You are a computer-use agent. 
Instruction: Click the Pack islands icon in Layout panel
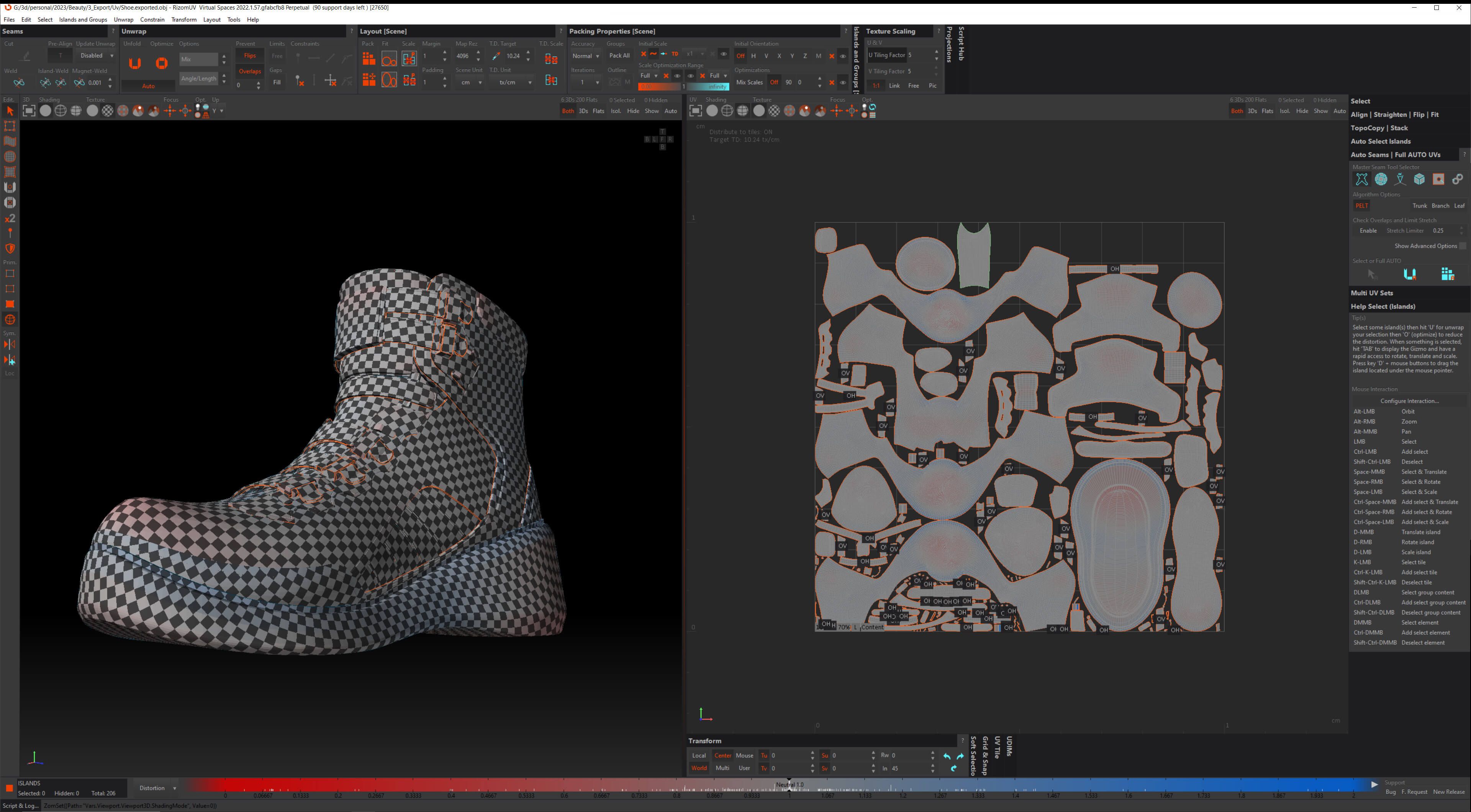tap(369, 59)
